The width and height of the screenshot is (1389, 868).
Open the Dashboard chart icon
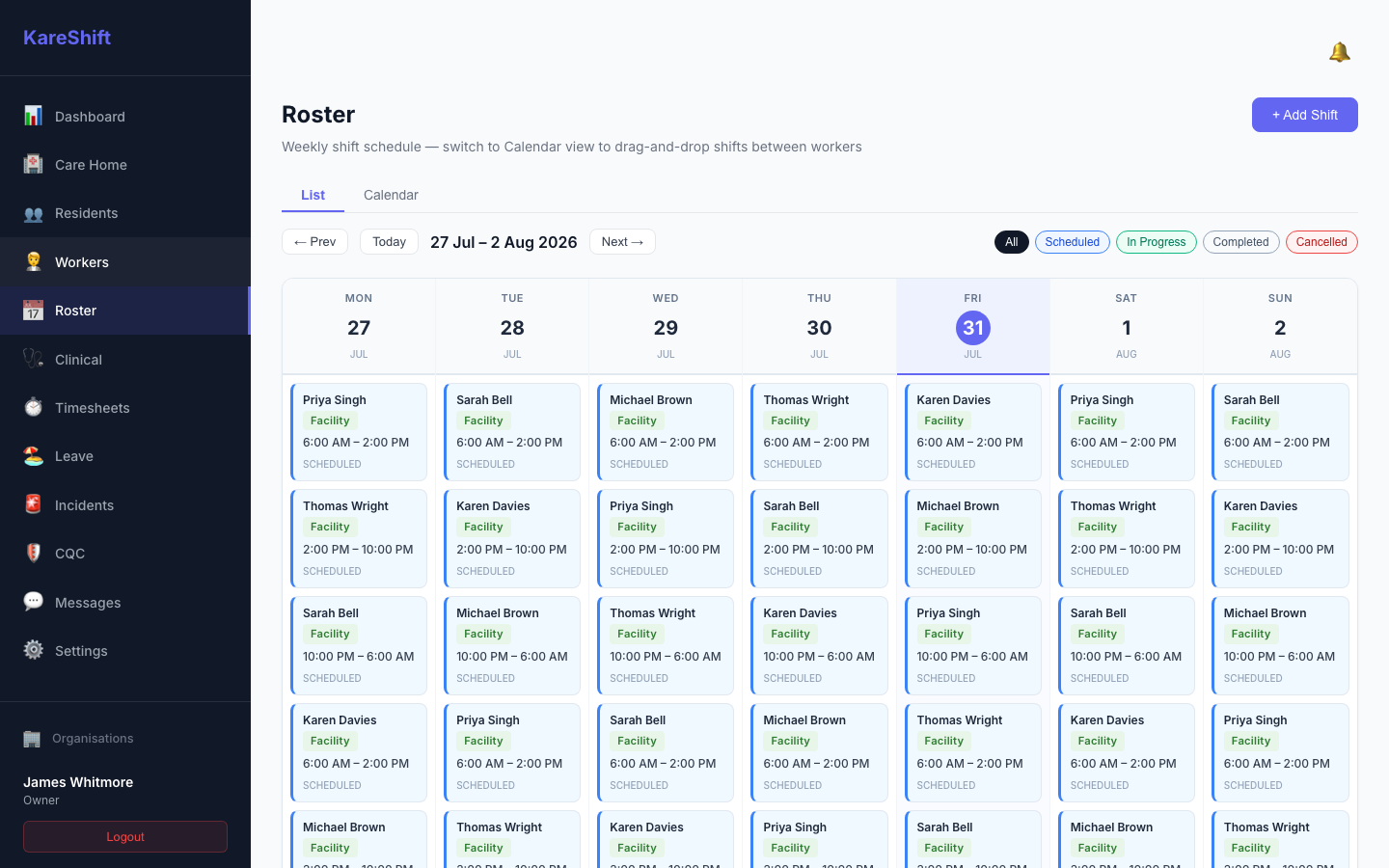click(33, 116)
